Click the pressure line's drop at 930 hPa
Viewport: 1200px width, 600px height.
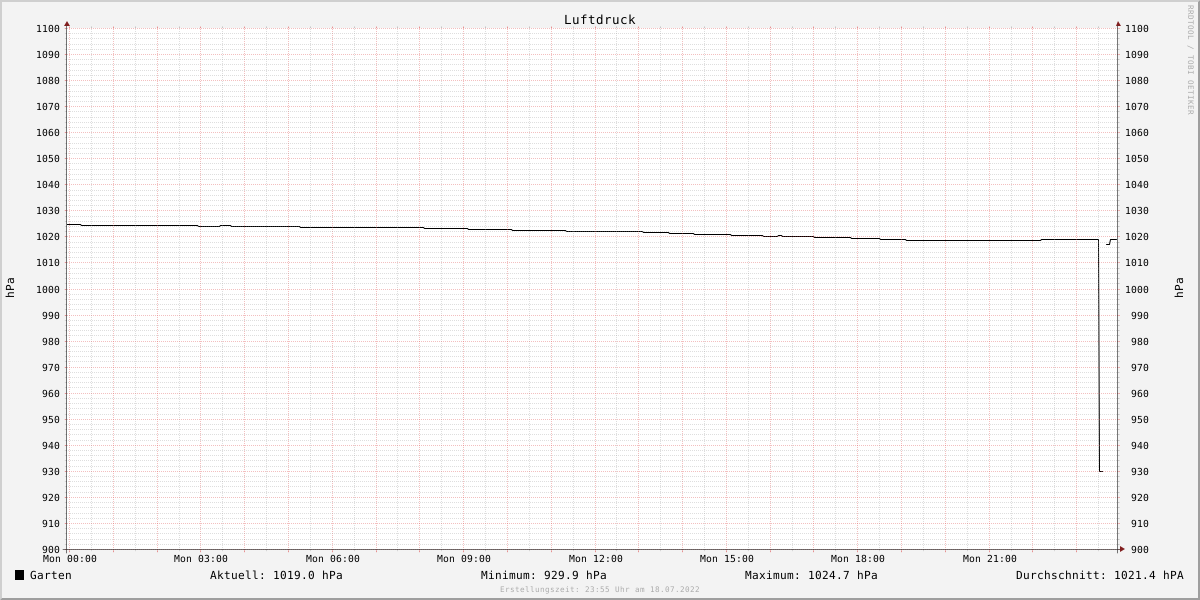point(1100,471)
